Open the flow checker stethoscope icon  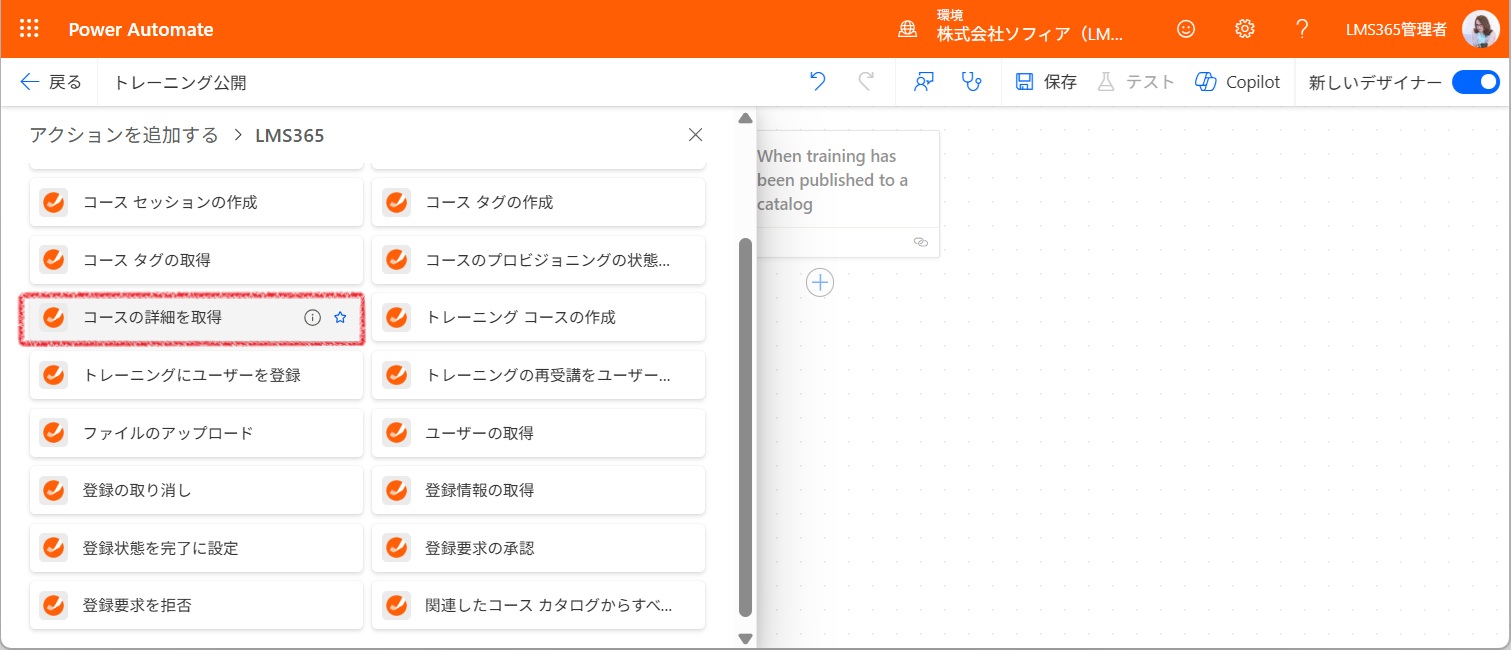point(972,82)
